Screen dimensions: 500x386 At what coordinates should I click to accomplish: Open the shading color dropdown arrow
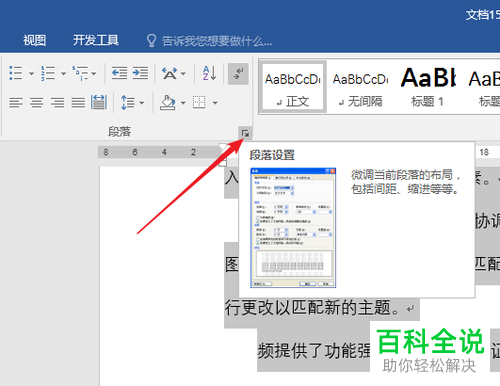pyautogui.click(x=183, y=103)
